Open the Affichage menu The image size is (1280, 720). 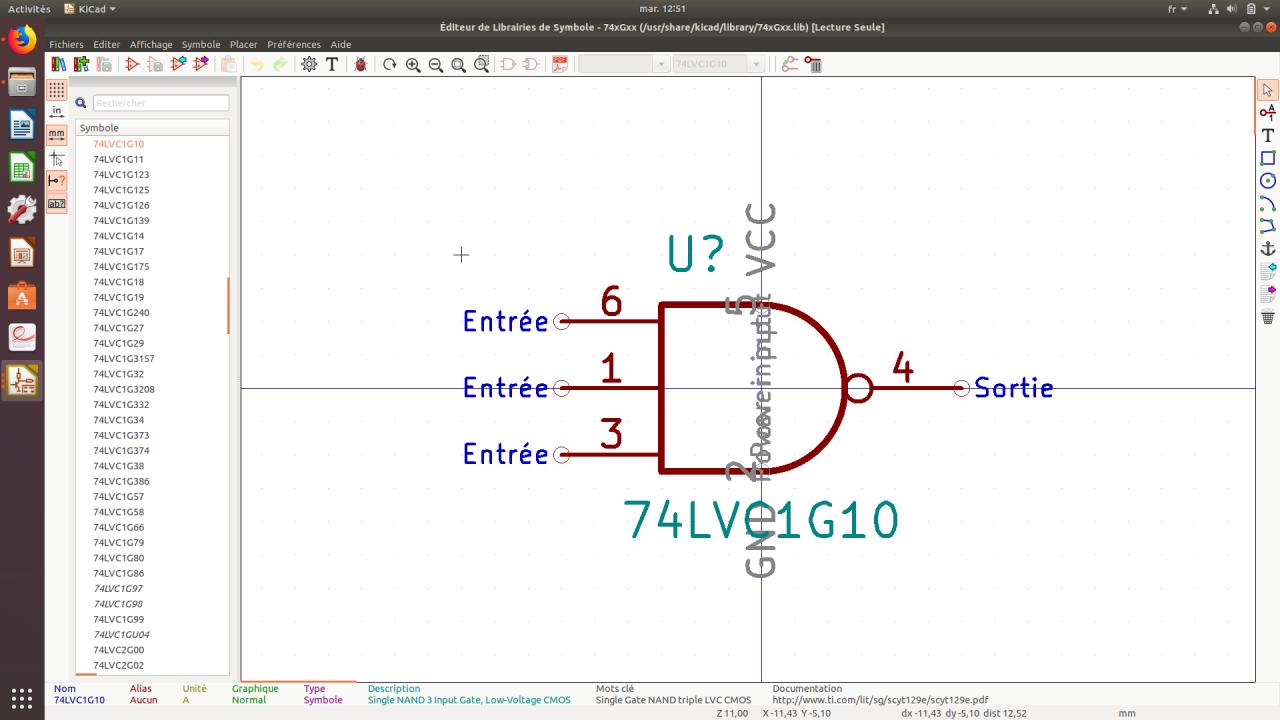pos(151,44)
